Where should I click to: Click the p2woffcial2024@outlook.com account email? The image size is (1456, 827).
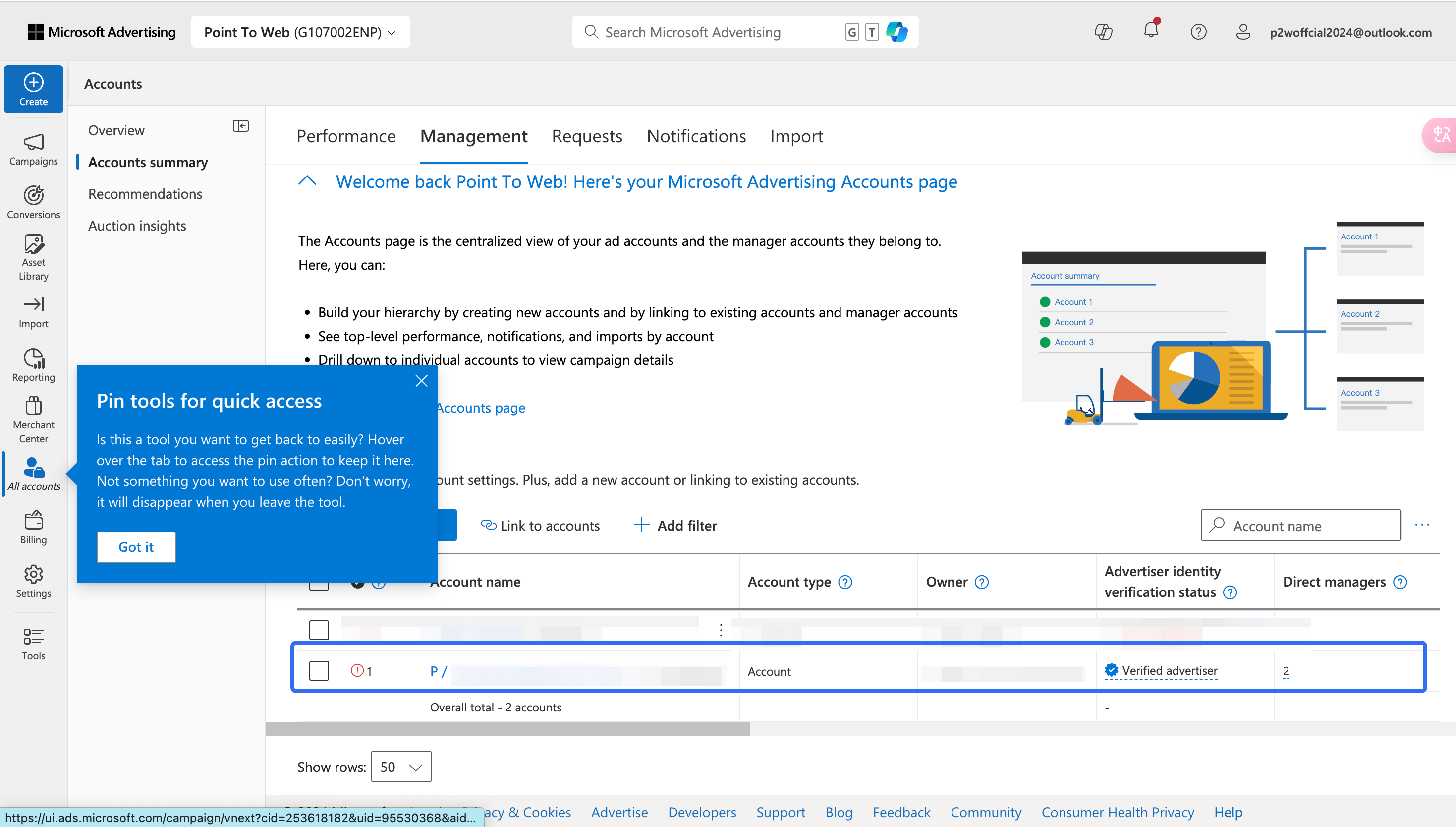[x=1351, y=32]
